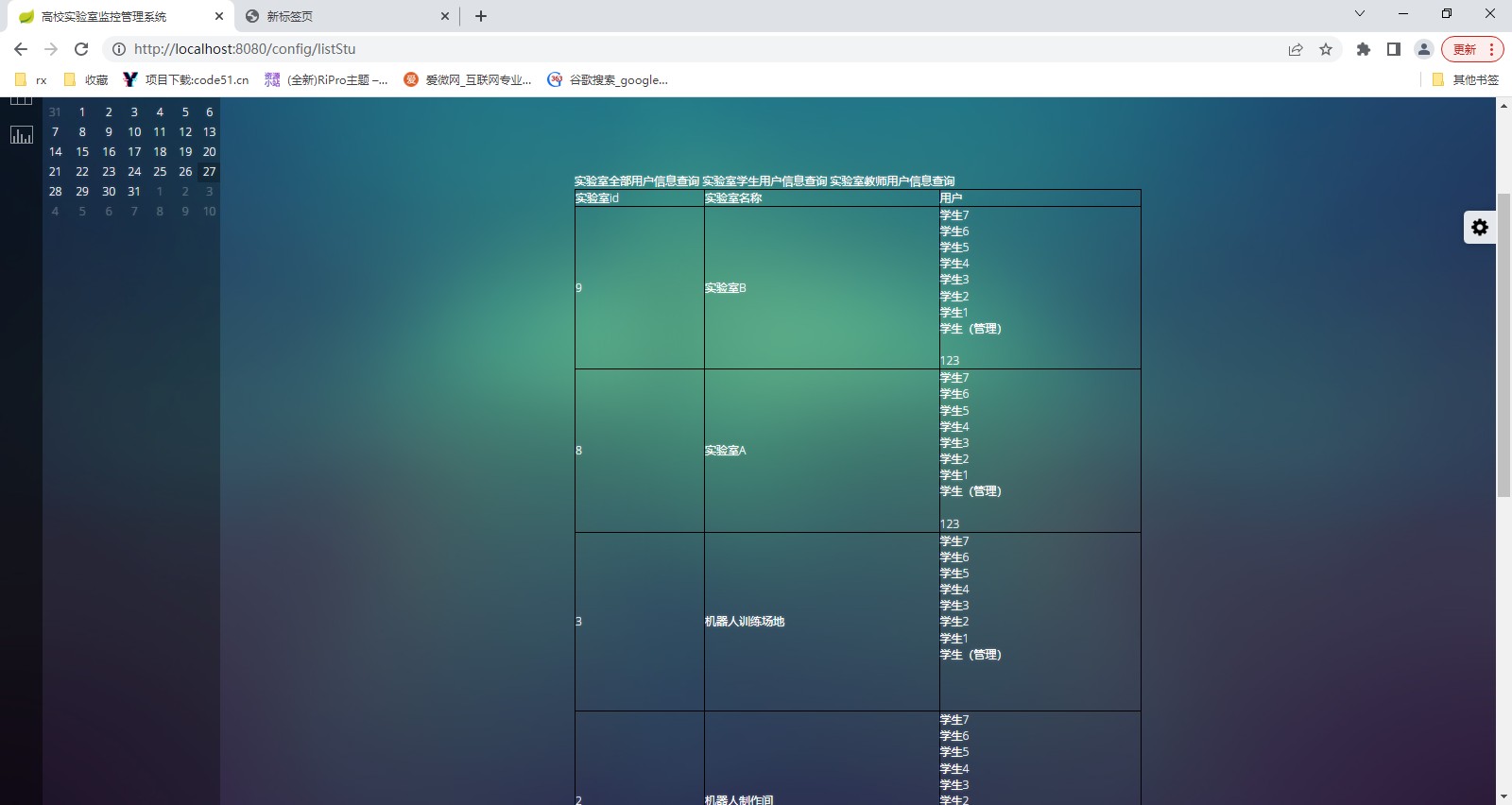This screenshot has width=1512, height=805.
Task: Click the lab id 9 cell
Action: click(x=640, y=288)
